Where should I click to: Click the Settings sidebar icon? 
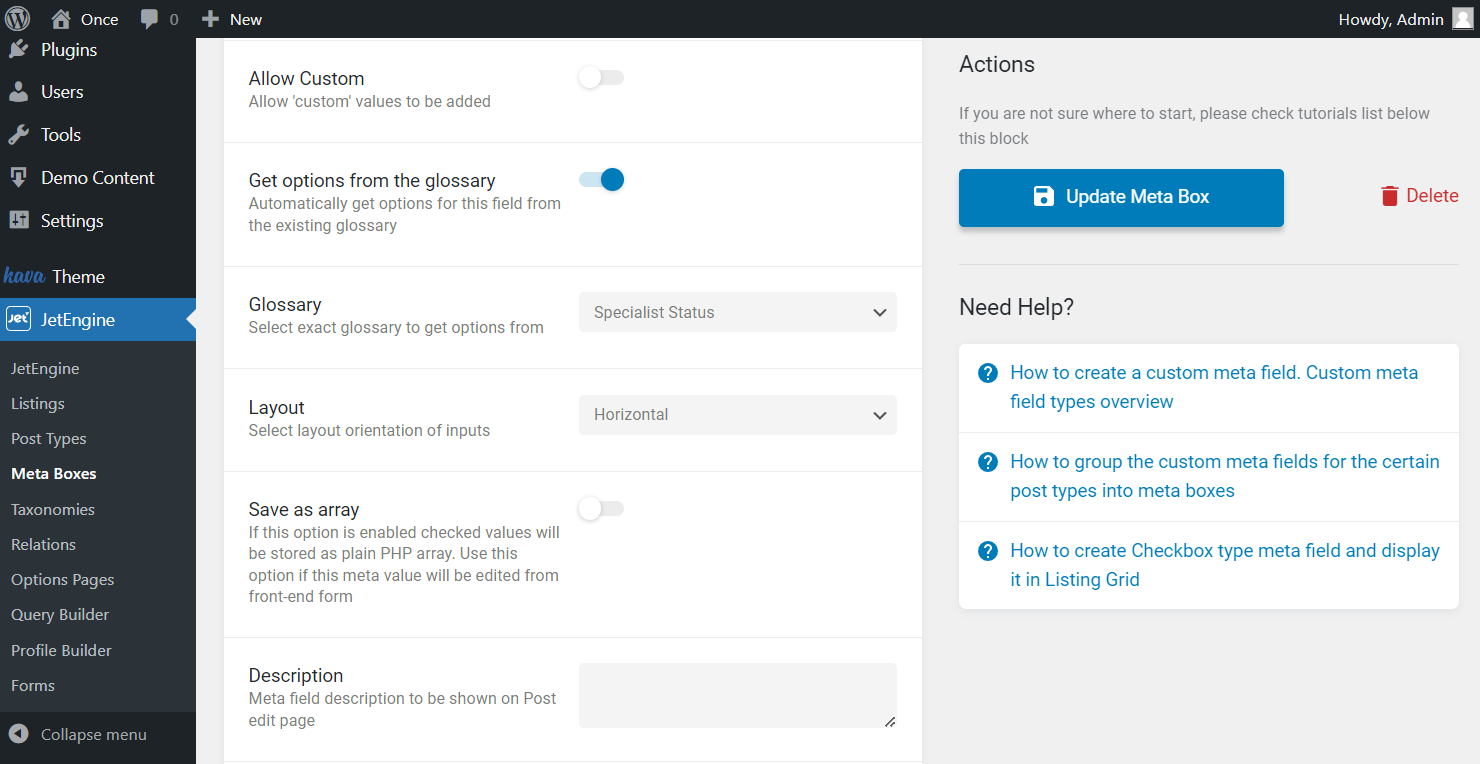pos(18,221)
